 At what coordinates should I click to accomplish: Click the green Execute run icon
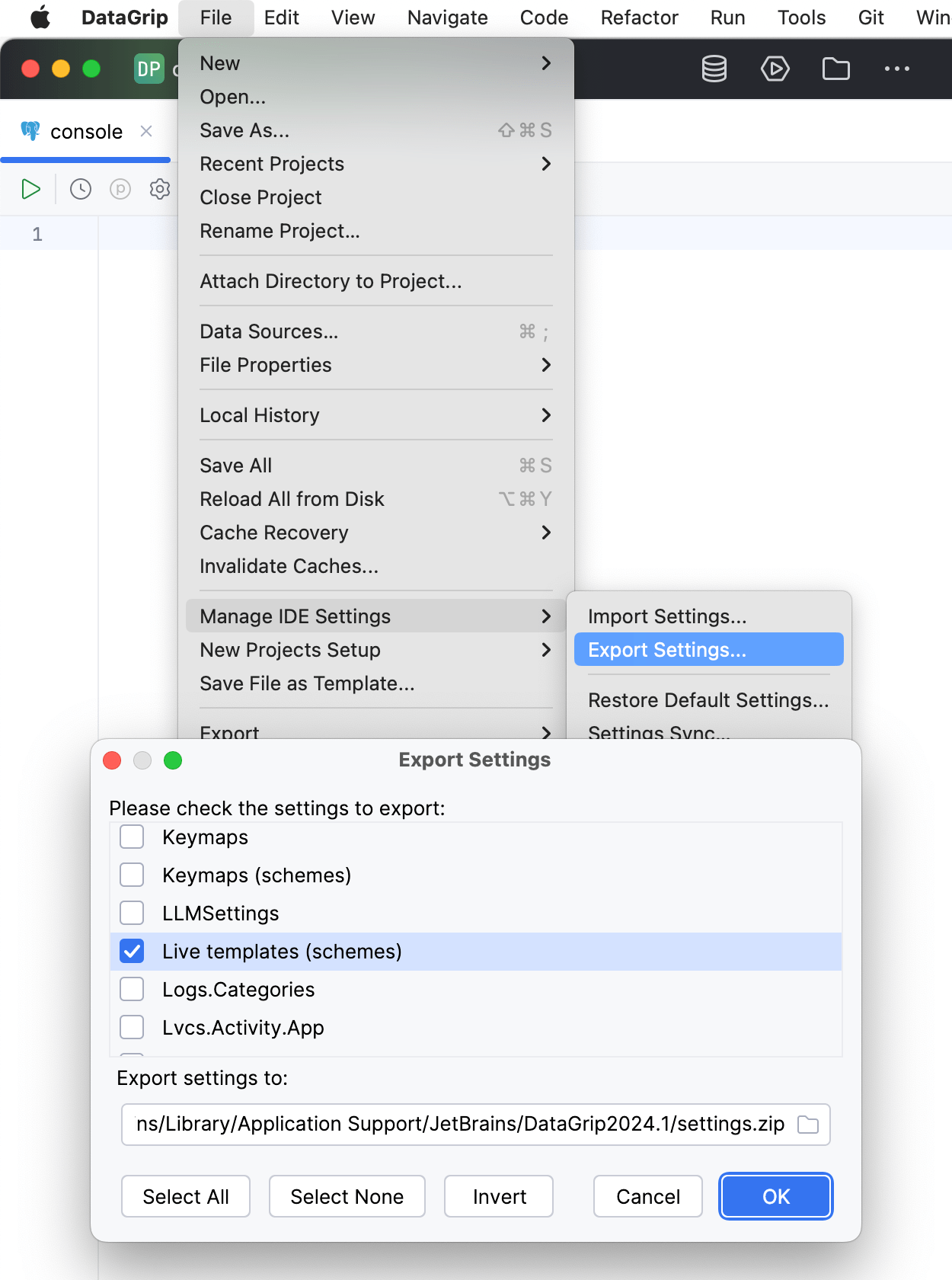[30, 189]
